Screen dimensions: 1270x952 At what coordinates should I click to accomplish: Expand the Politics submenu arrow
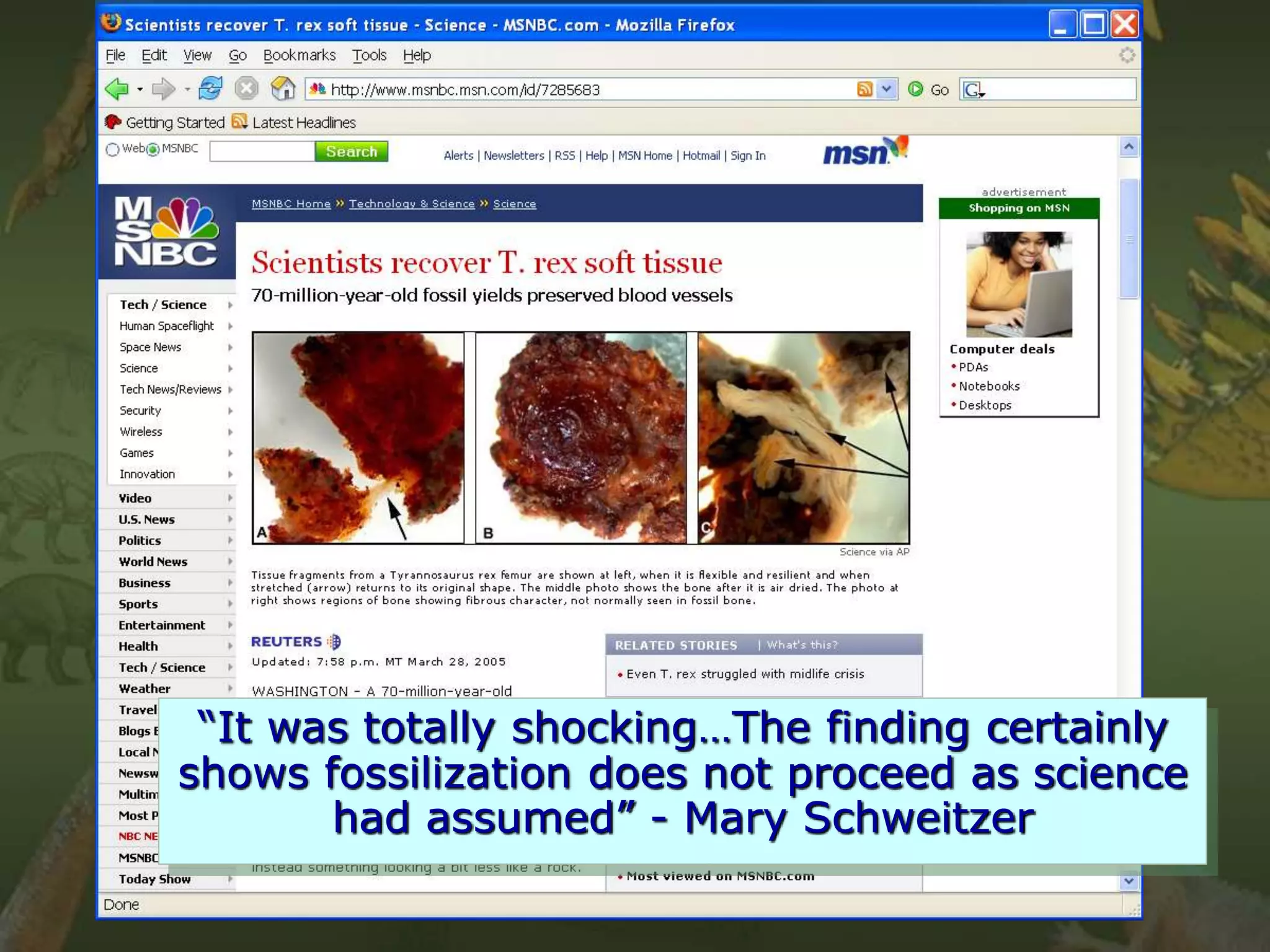pos(230,540)
